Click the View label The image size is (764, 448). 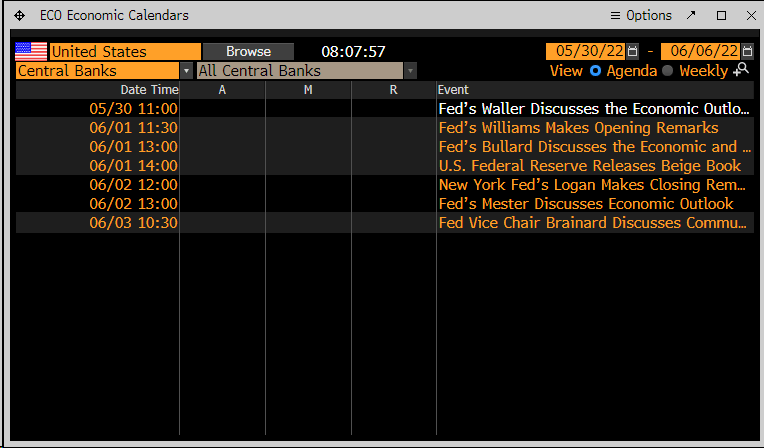tap(566, 71)
